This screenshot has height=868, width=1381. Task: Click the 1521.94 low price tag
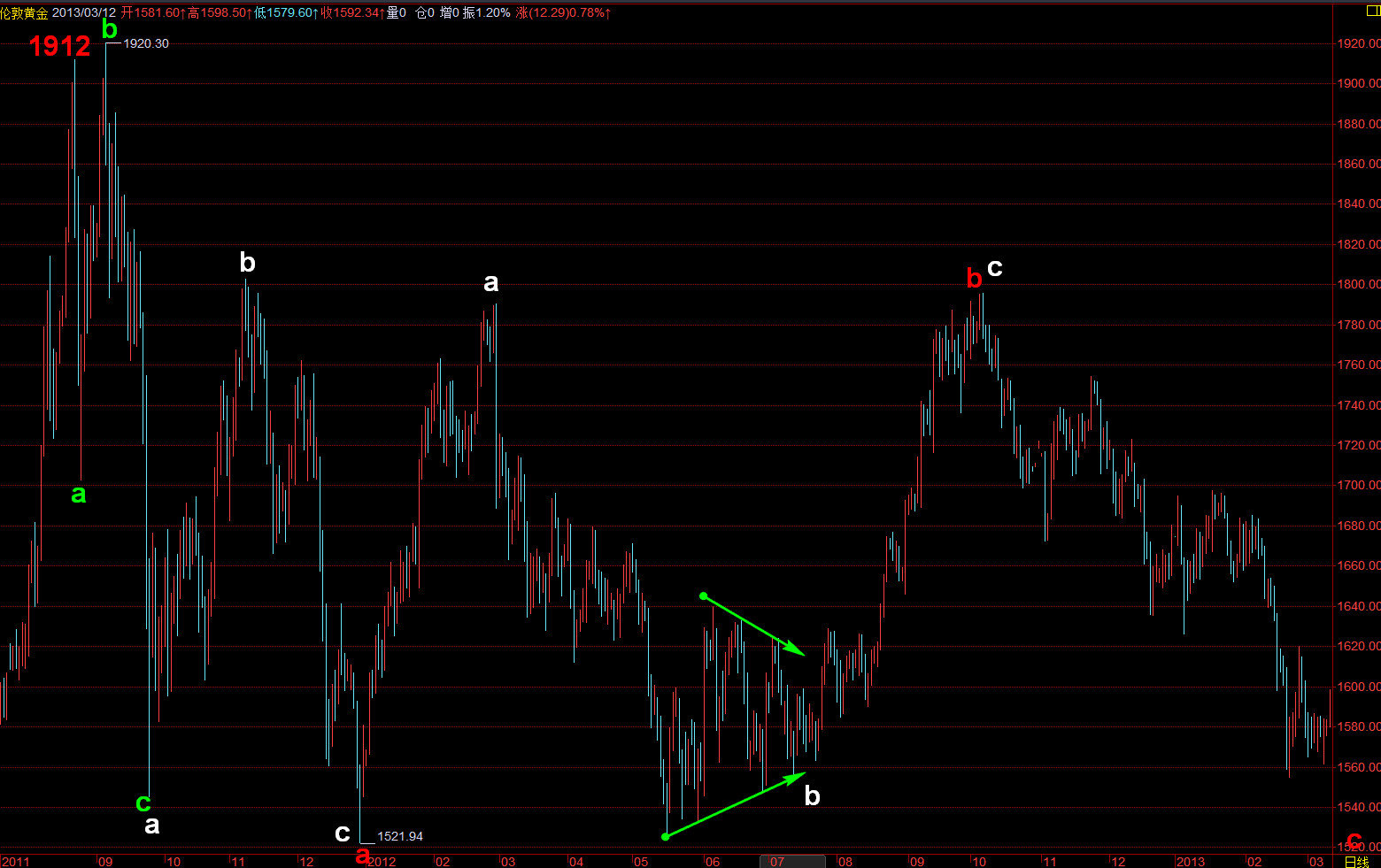pos(400,836)
